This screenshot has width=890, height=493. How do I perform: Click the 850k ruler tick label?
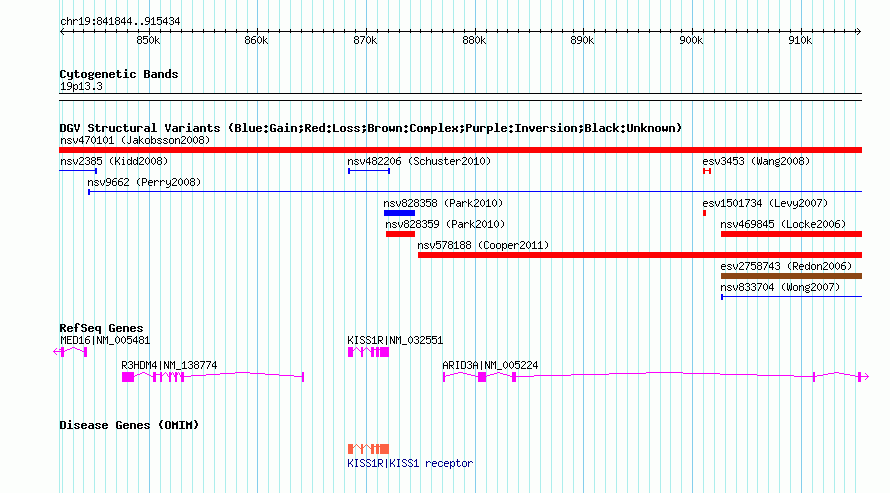point(148,40)
